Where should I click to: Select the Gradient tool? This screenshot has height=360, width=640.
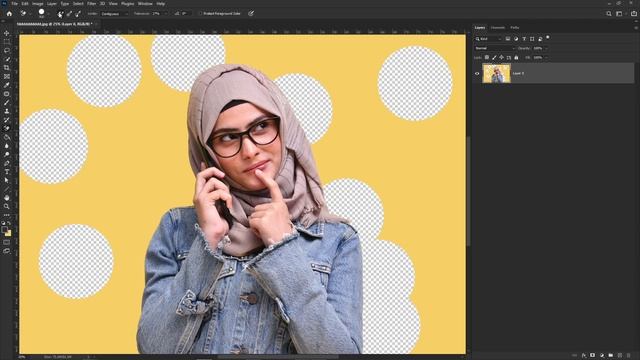(7, 137)
